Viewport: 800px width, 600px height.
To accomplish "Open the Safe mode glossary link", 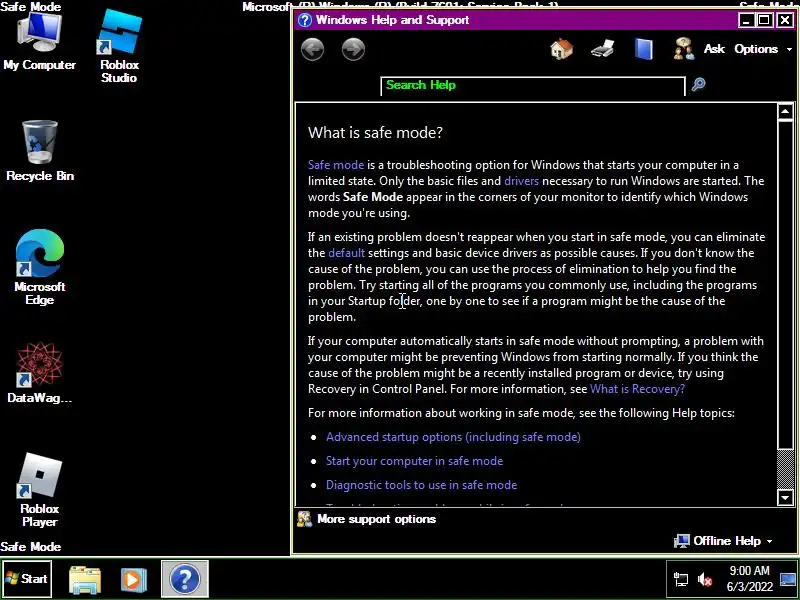I will (x=336, y=165).
